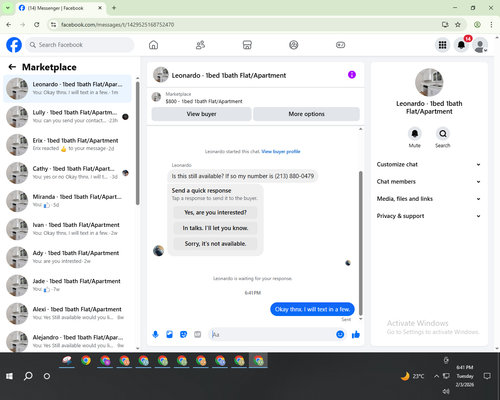Send a thumbs up like
Viewport: 500px width, 400px height.
point(356,334)
